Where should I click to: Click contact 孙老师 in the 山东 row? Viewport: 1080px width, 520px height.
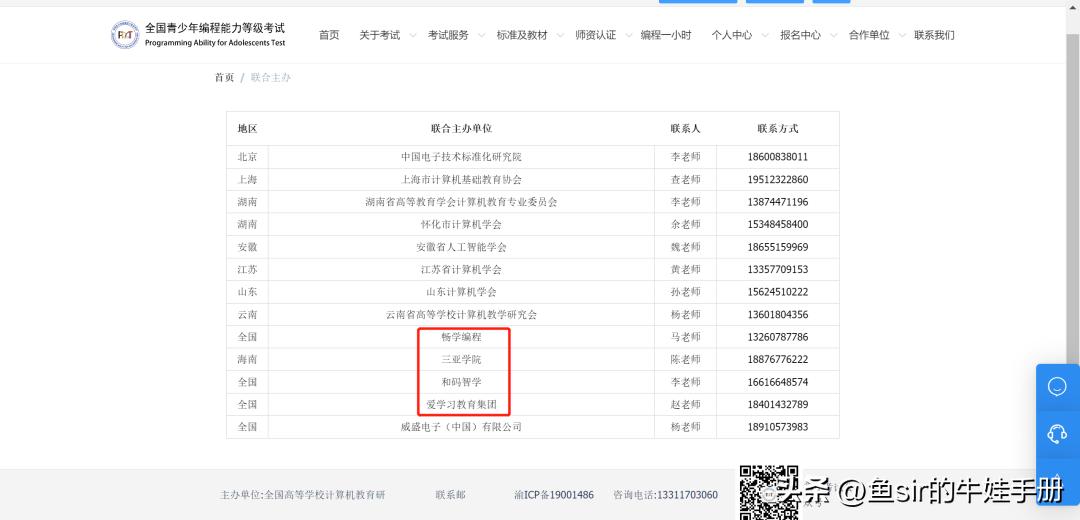(x=685, y=292)
